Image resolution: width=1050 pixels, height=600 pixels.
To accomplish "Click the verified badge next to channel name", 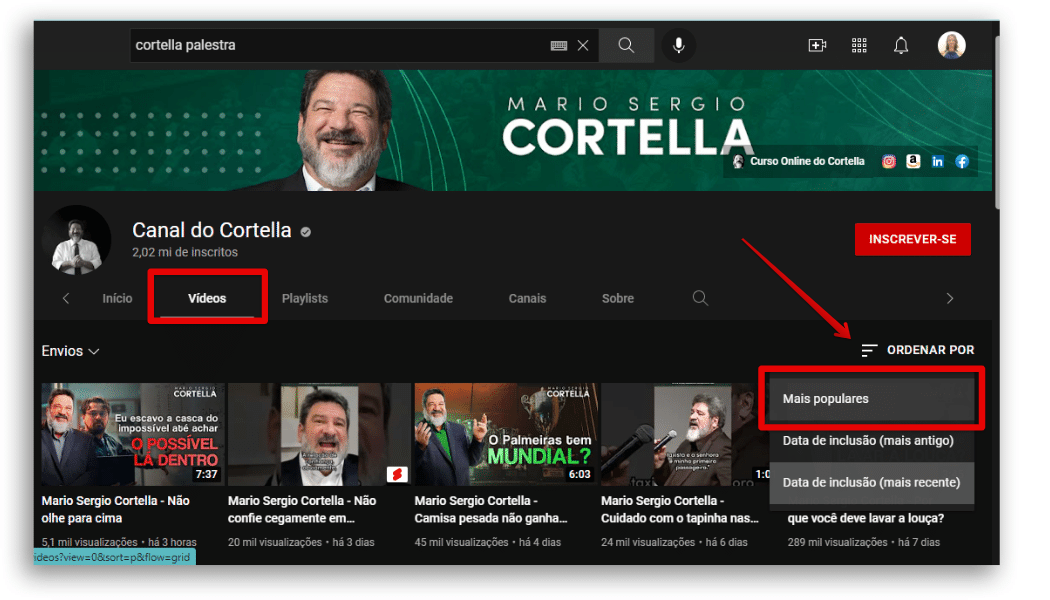I will tap(305, 232).
